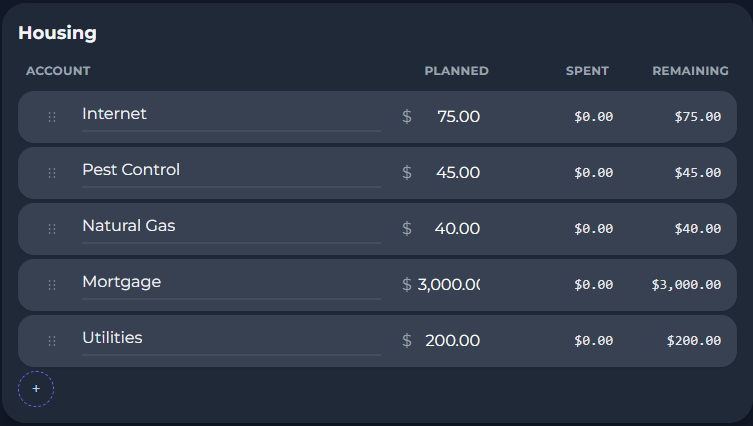The width and height of the screenshot is (753, 426).
Task: Click the Internet planned amount 75.00
Action: click(457, 117)
